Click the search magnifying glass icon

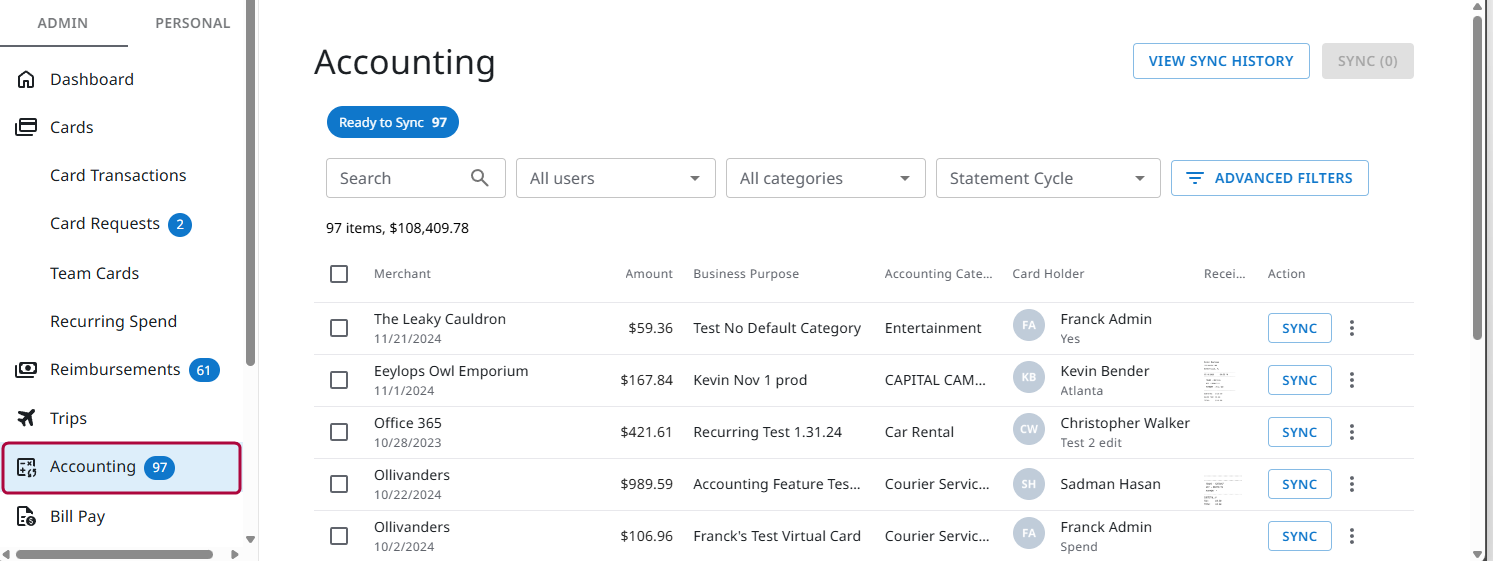coord(480,178)
